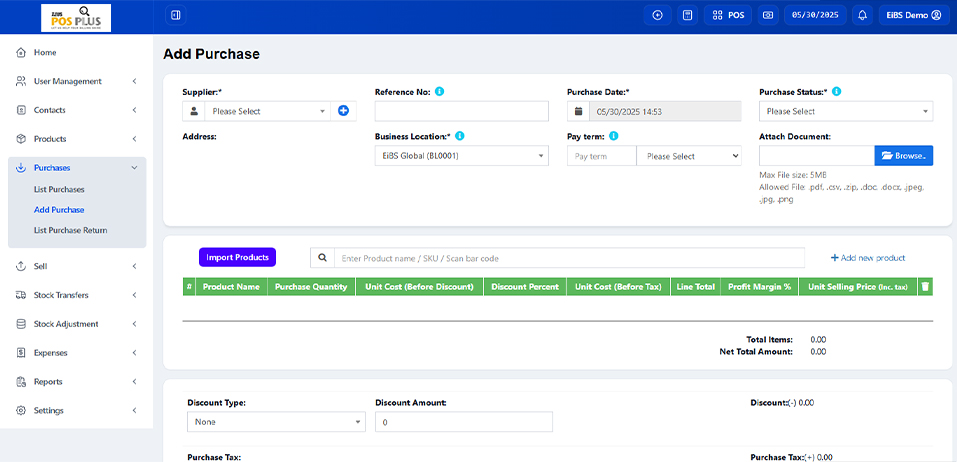Screen dimensions: 957x462
Task: Click the notifications bell icon
Action: point(862,15)
